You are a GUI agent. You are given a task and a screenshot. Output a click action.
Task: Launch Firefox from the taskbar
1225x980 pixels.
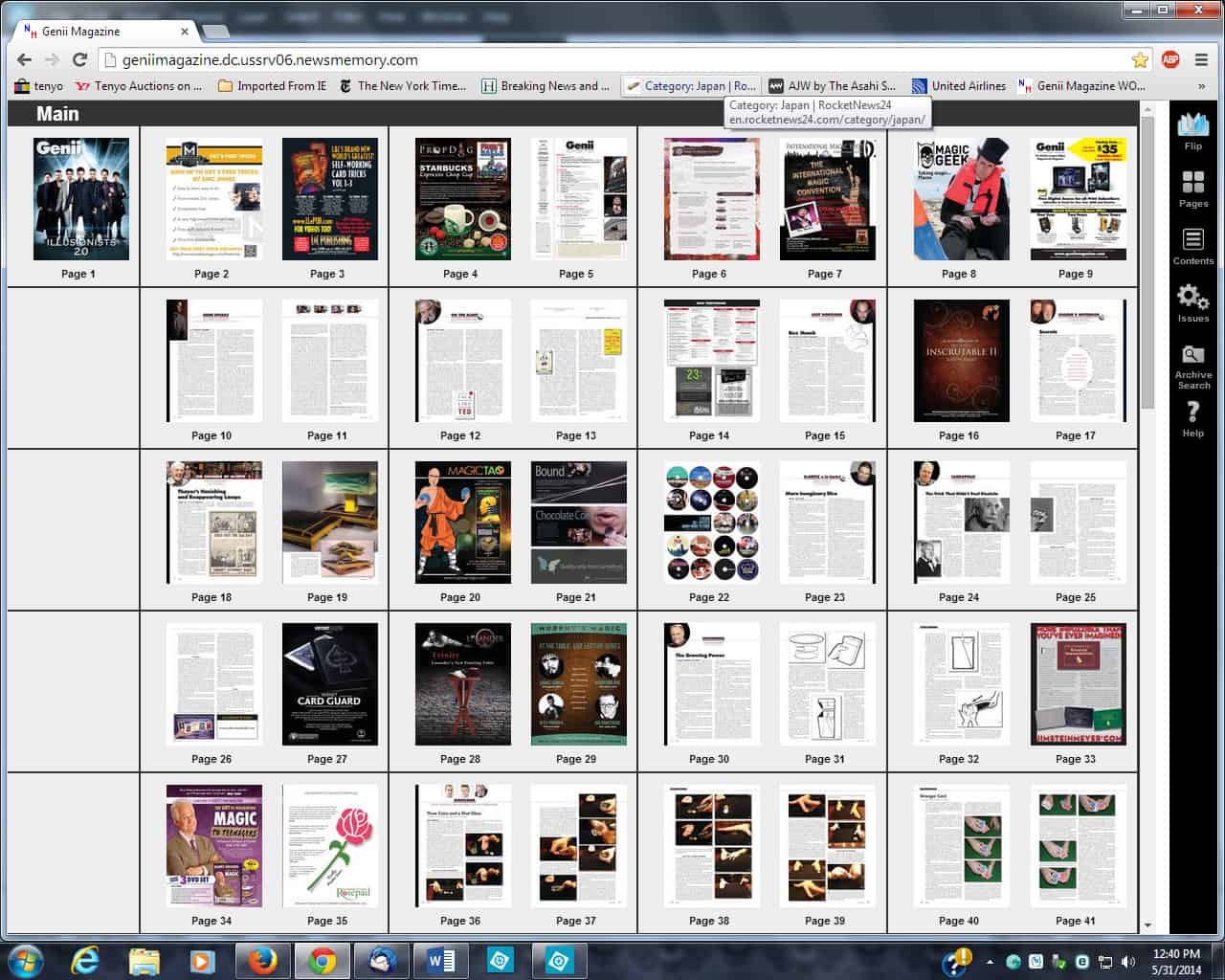point(261,960)
